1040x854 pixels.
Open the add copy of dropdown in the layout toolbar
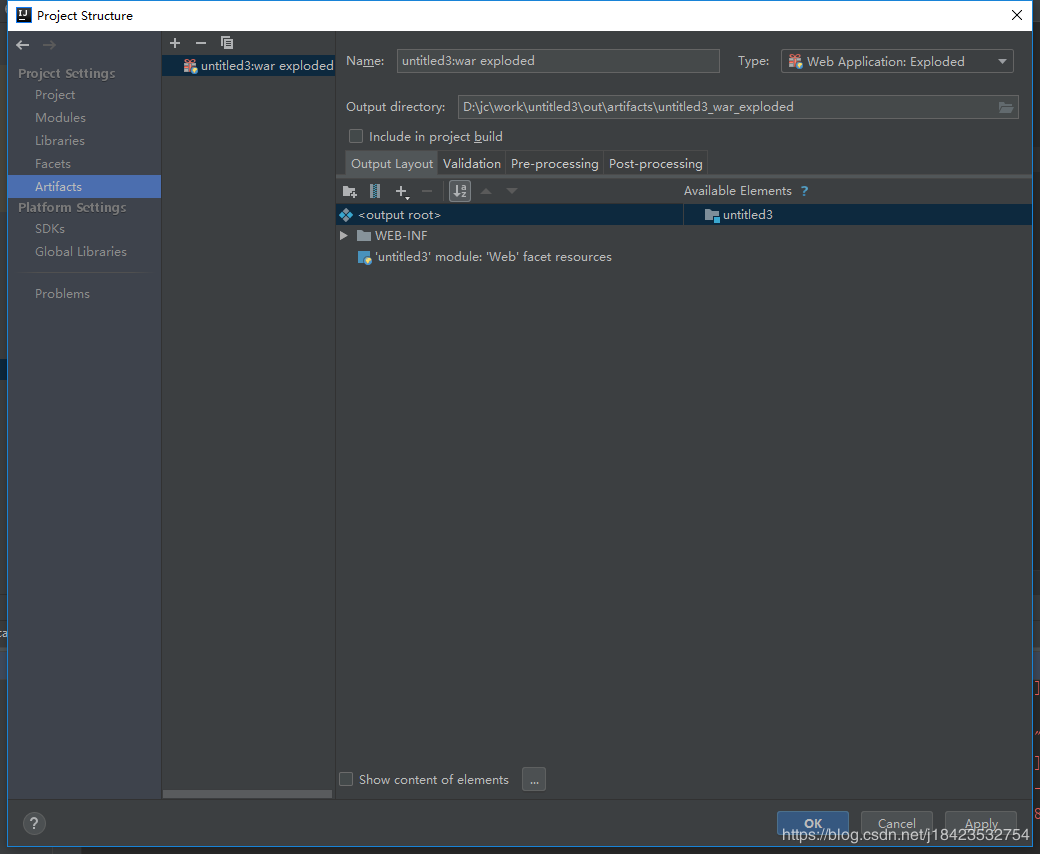(402, 191)
